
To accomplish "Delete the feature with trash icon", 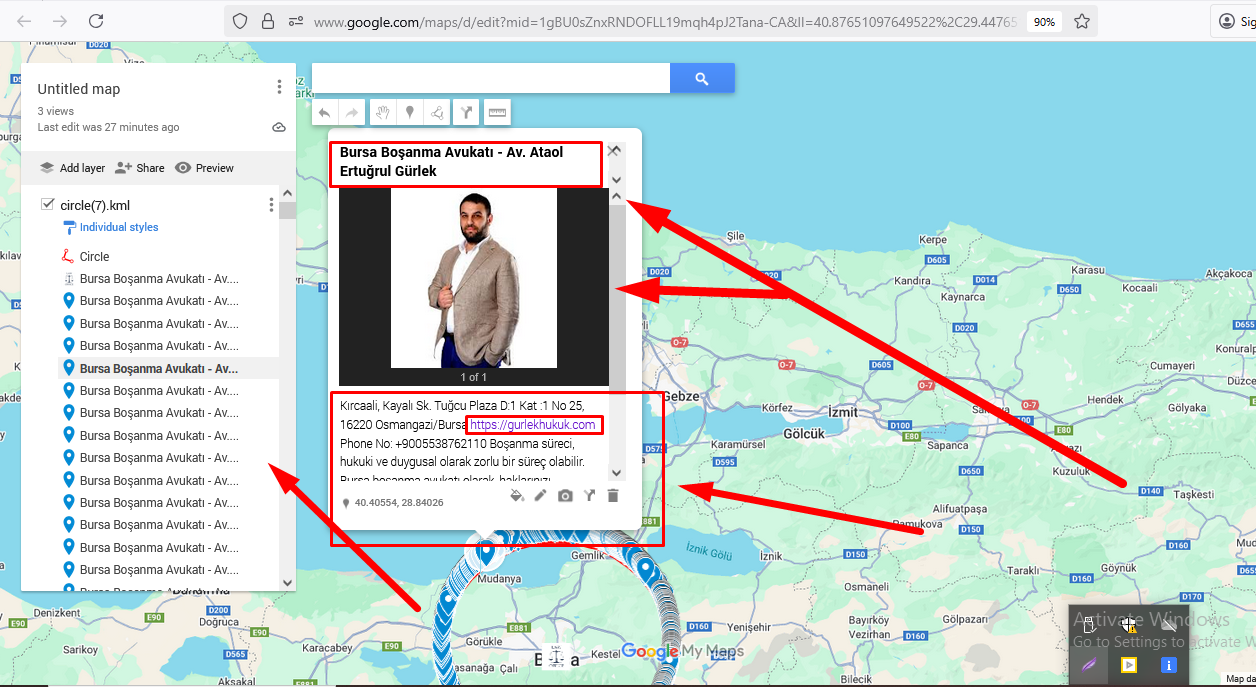I will (613, 495).
